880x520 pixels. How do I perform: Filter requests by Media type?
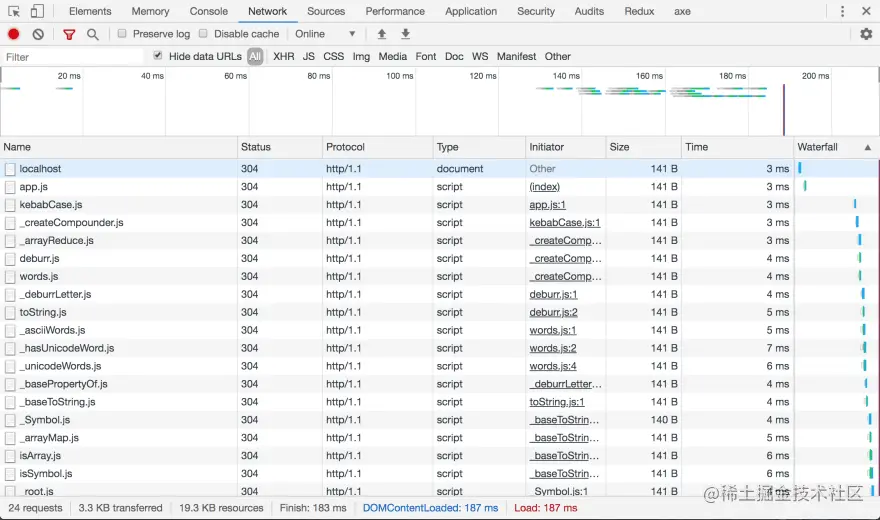pos(392,57)
